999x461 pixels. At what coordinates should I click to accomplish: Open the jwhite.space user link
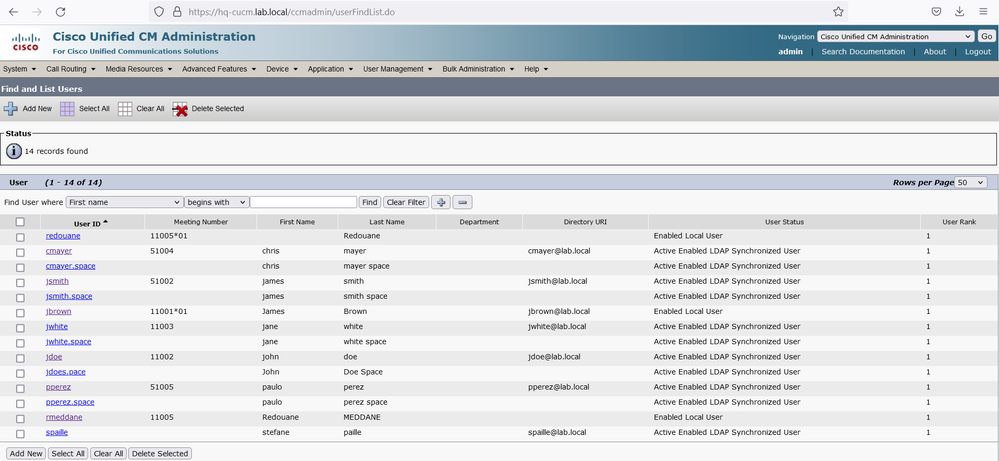[69, 342]
